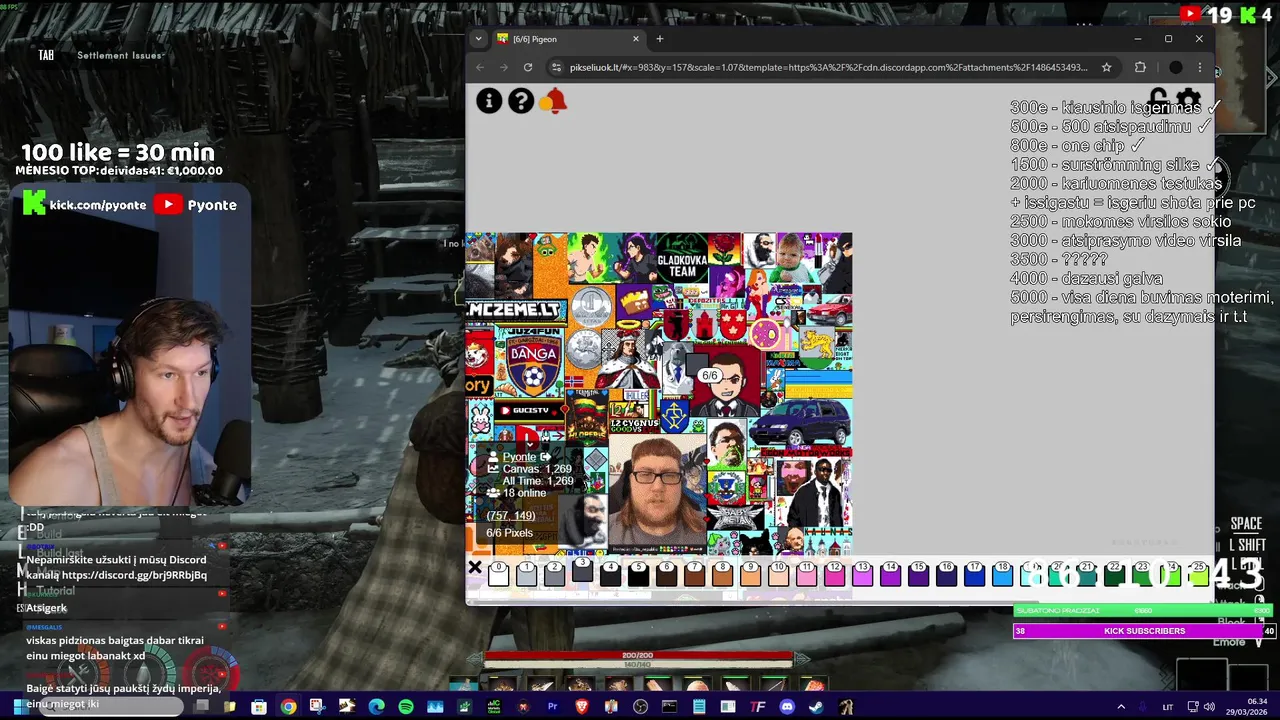Reload the page in Chrome
This screenshot has width=1280, height=720.
(528, 67)
